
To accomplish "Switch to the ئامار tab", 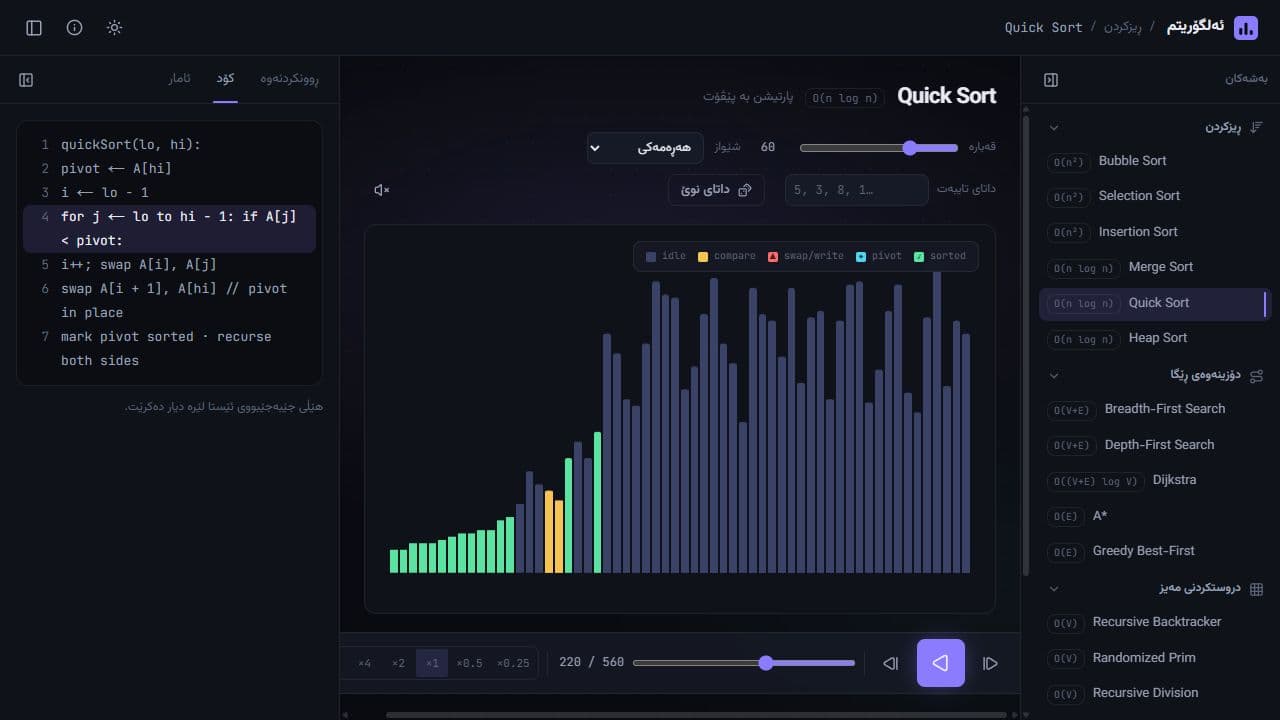I will [179, 79].
